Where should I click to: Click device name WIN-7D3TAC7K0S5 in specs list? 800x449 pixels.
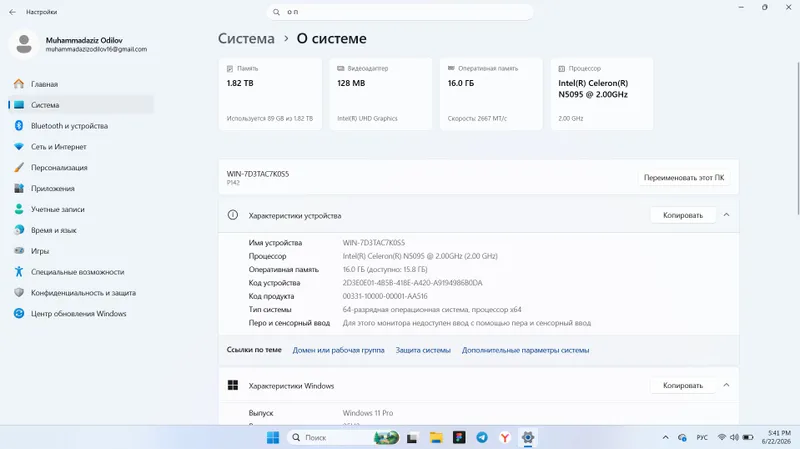pos(373,243)
